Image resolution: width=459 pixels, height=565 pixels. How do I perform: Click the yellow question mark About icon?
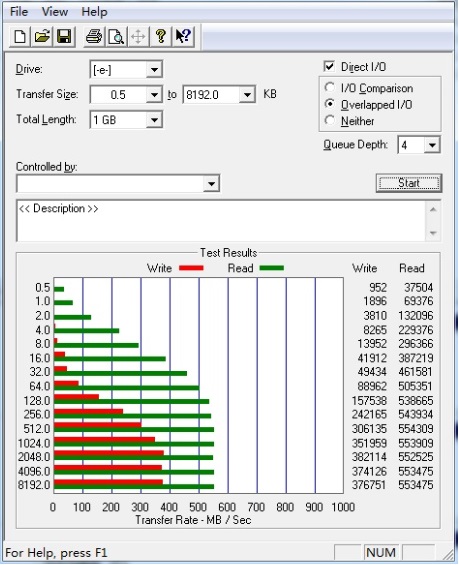[x=161, y=36]
